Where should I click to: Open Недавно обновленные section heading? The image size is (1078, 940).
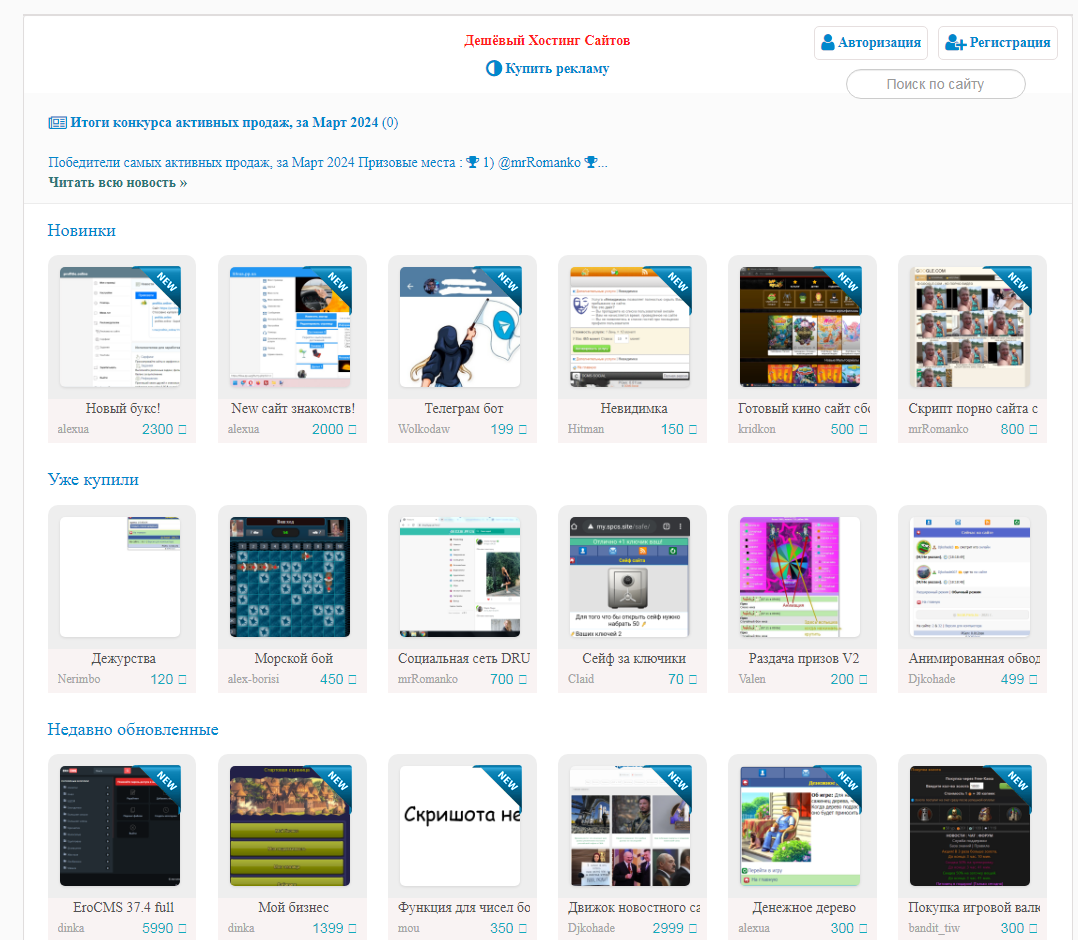133,729
